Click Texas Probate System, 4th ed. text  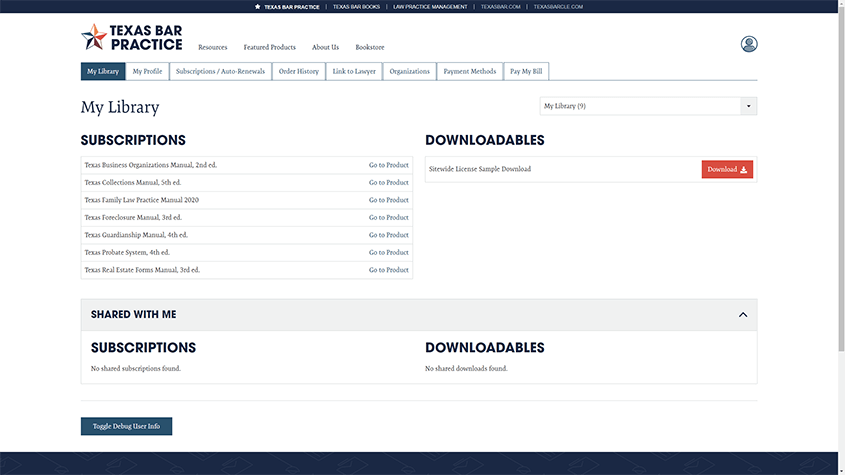[127, 252]
